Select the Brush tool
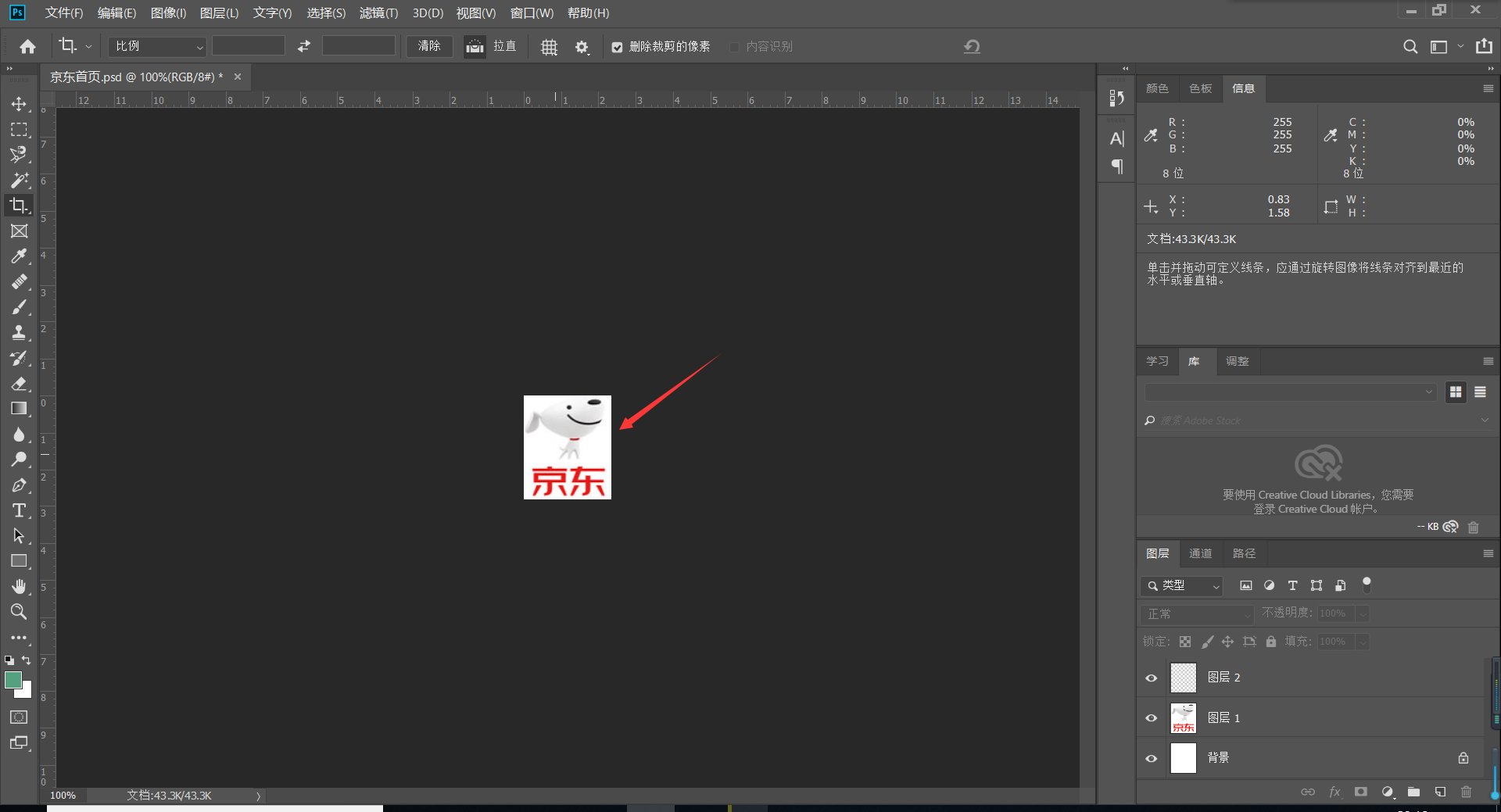The image size is (1501, 812). pyautogui.click(x=19, y=307)
